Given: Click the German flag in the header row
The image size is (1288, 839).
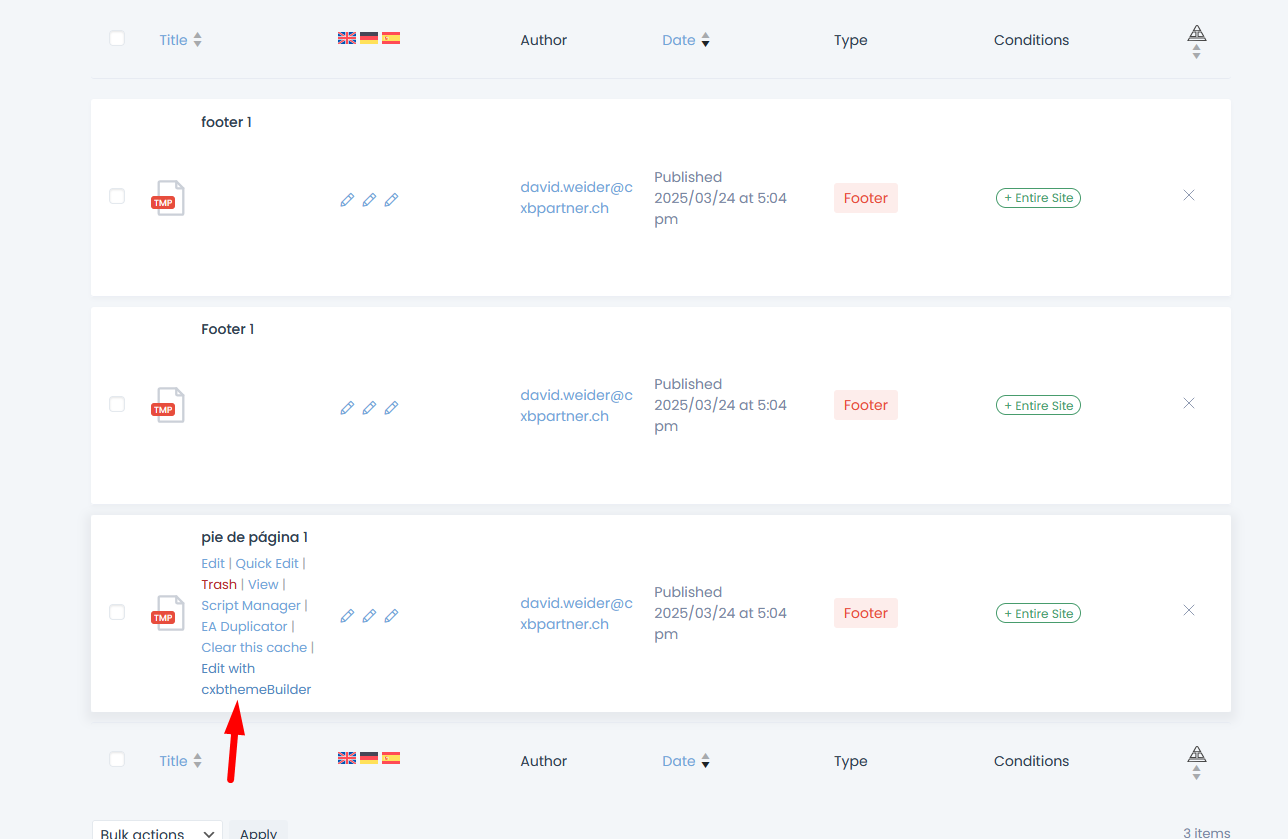Looking at the screenshot, I should pos(369,38).
